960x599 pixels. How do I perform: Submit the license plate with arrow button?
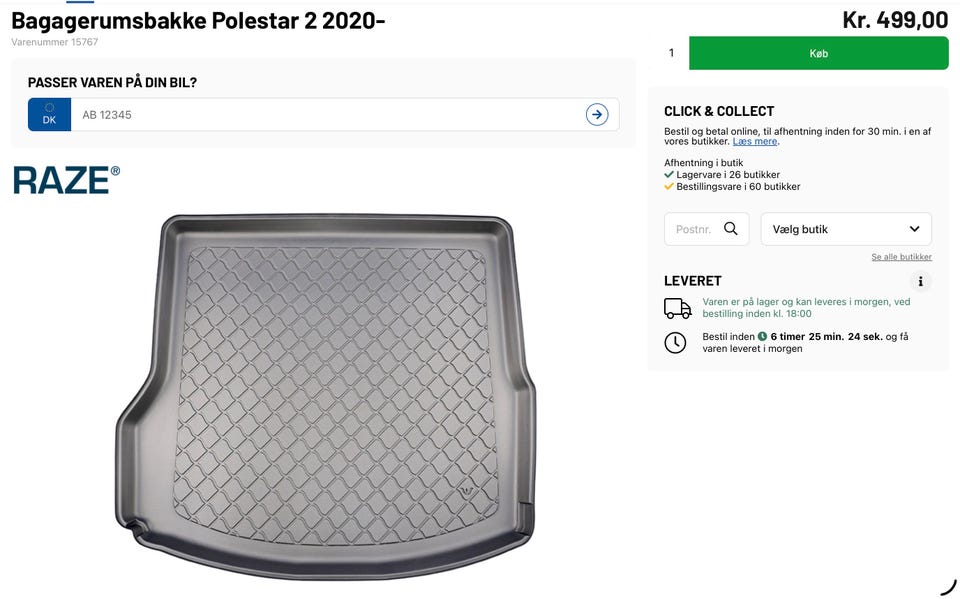[597, 115]
